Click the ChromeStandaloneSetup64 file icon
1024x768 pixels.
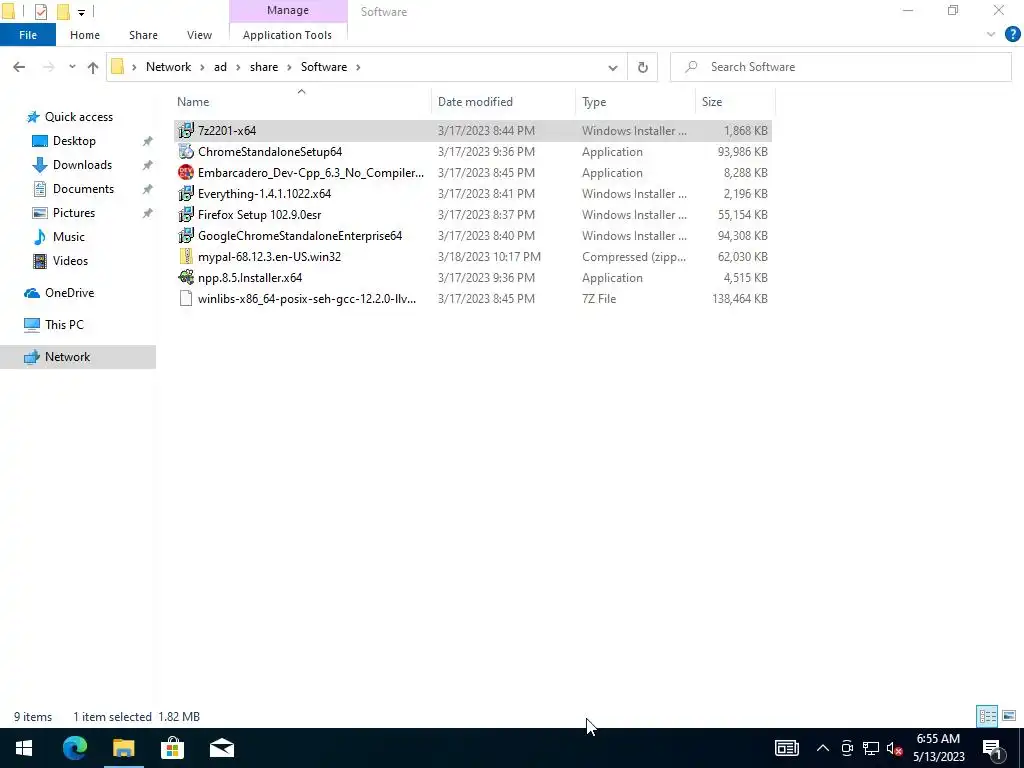(186, 152)
